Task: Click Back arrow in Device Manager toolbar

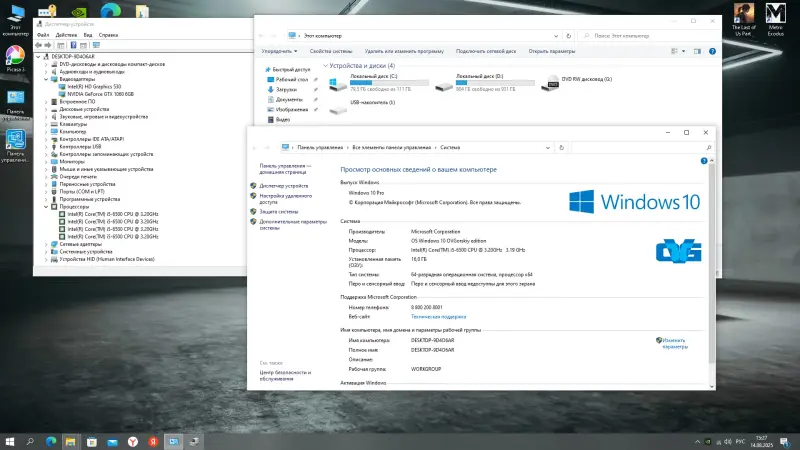Action: pos(38,45)
